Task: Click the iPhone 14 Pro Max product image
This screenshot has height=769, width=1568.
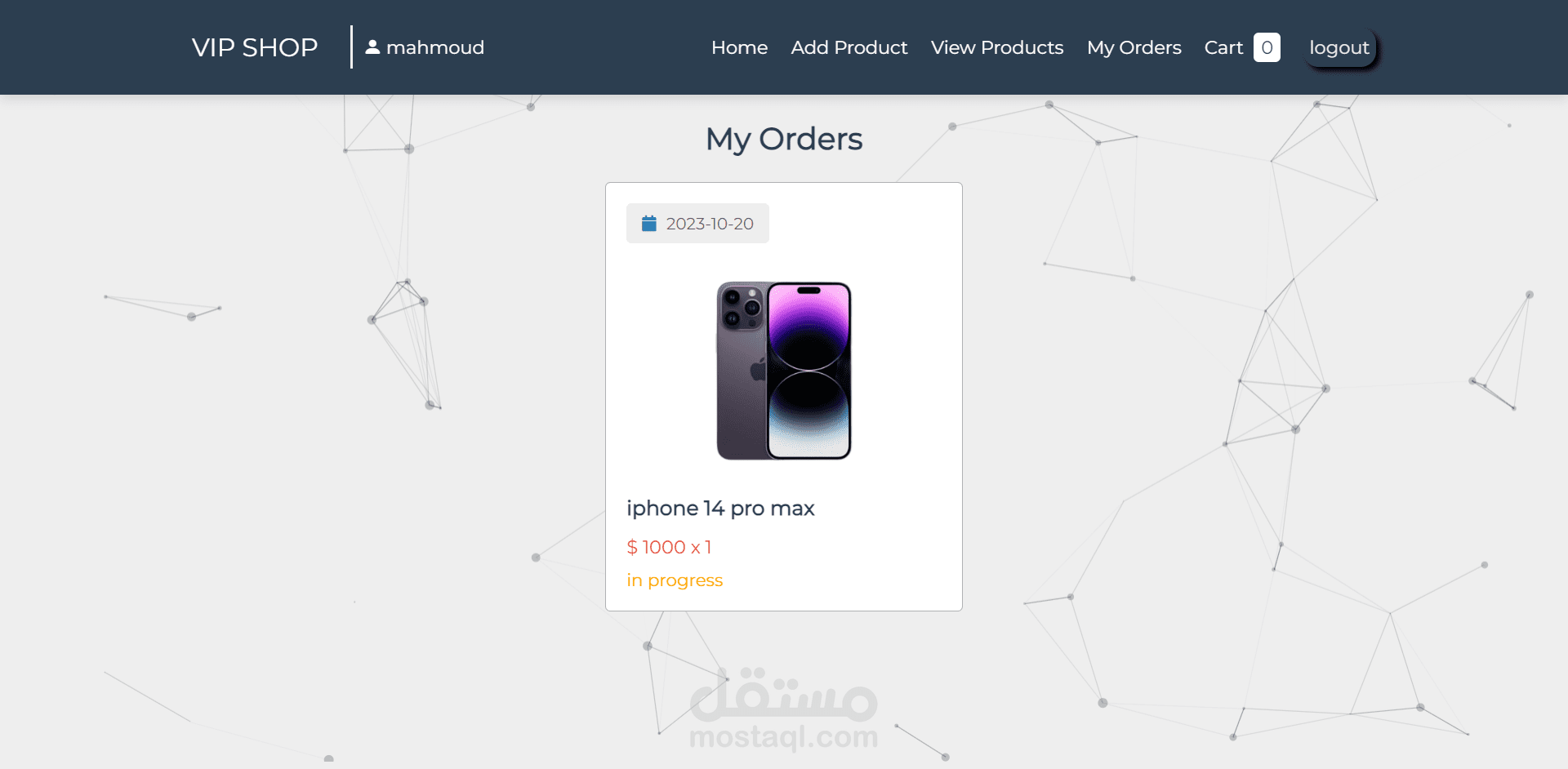Action: point(784,371)
